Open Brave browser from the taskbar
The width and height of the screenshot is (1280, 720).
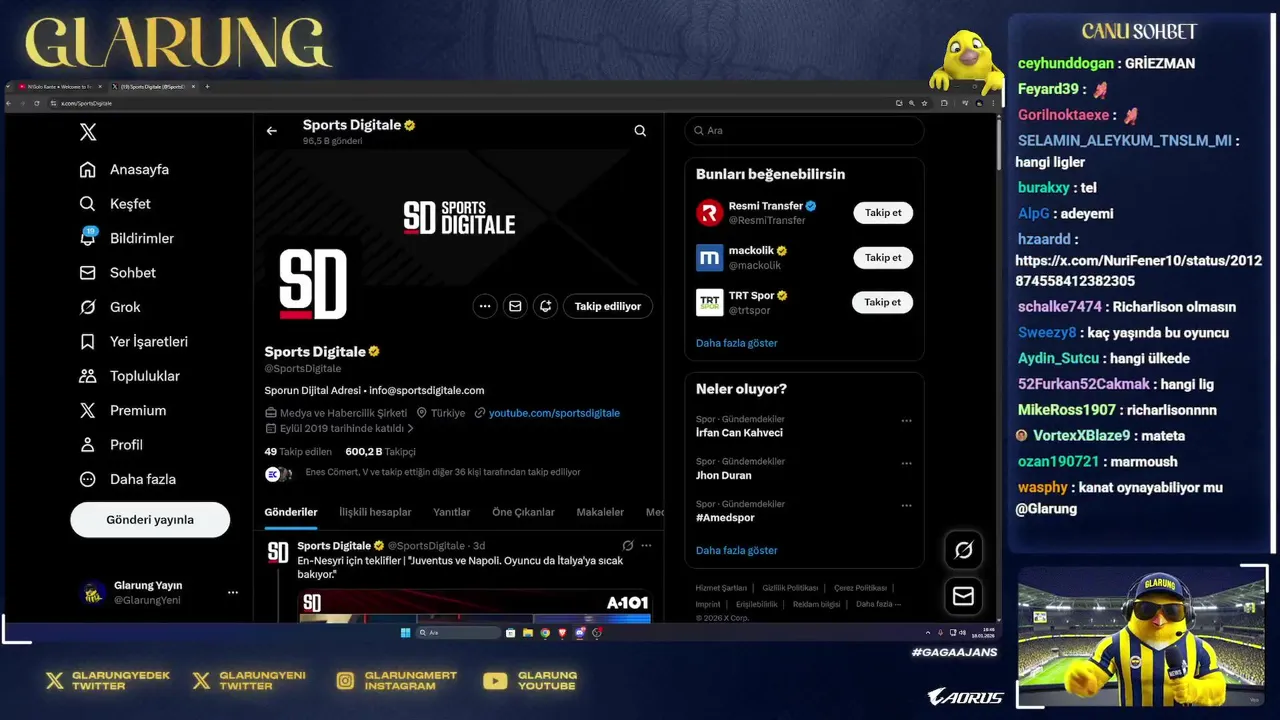(x=562, y=633)
